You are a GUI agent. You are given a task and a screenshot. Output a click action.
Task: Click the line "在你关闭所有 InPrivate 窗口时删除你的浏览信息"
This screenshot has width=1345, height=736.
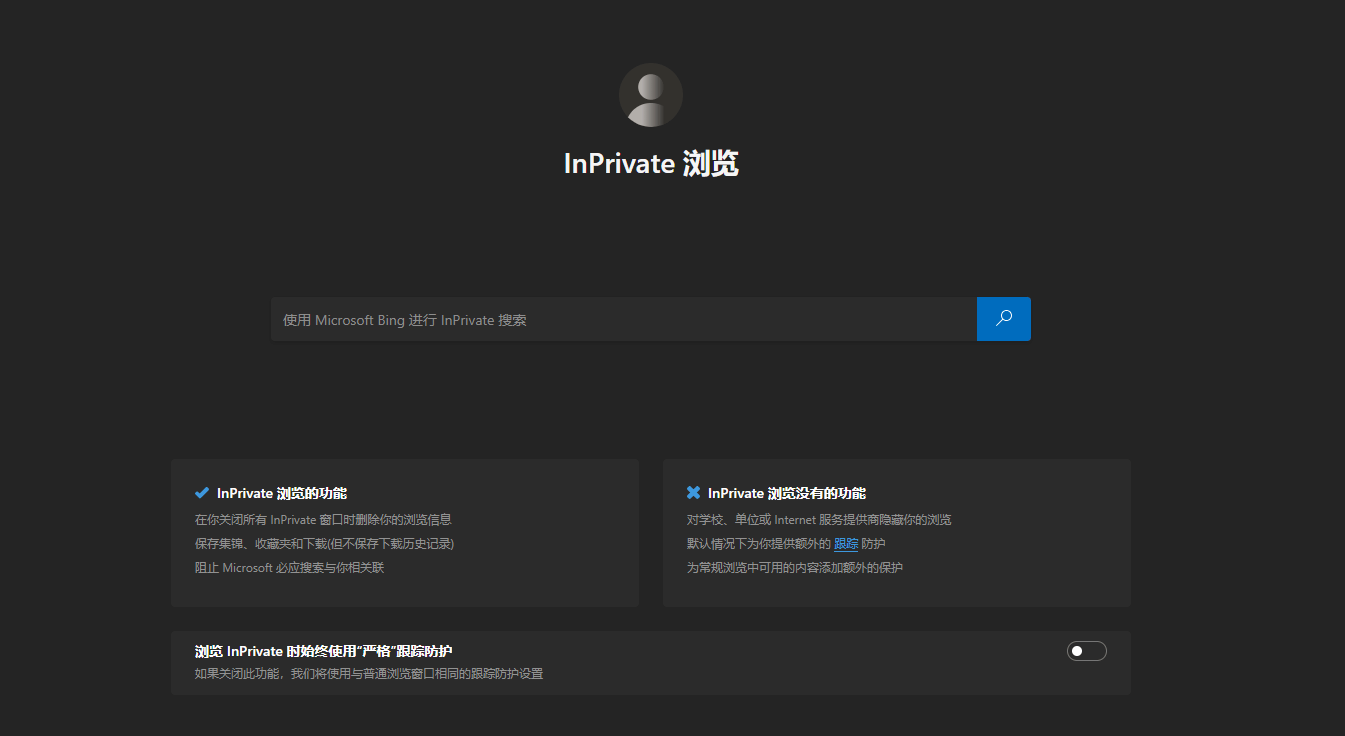tap(323, 520)
